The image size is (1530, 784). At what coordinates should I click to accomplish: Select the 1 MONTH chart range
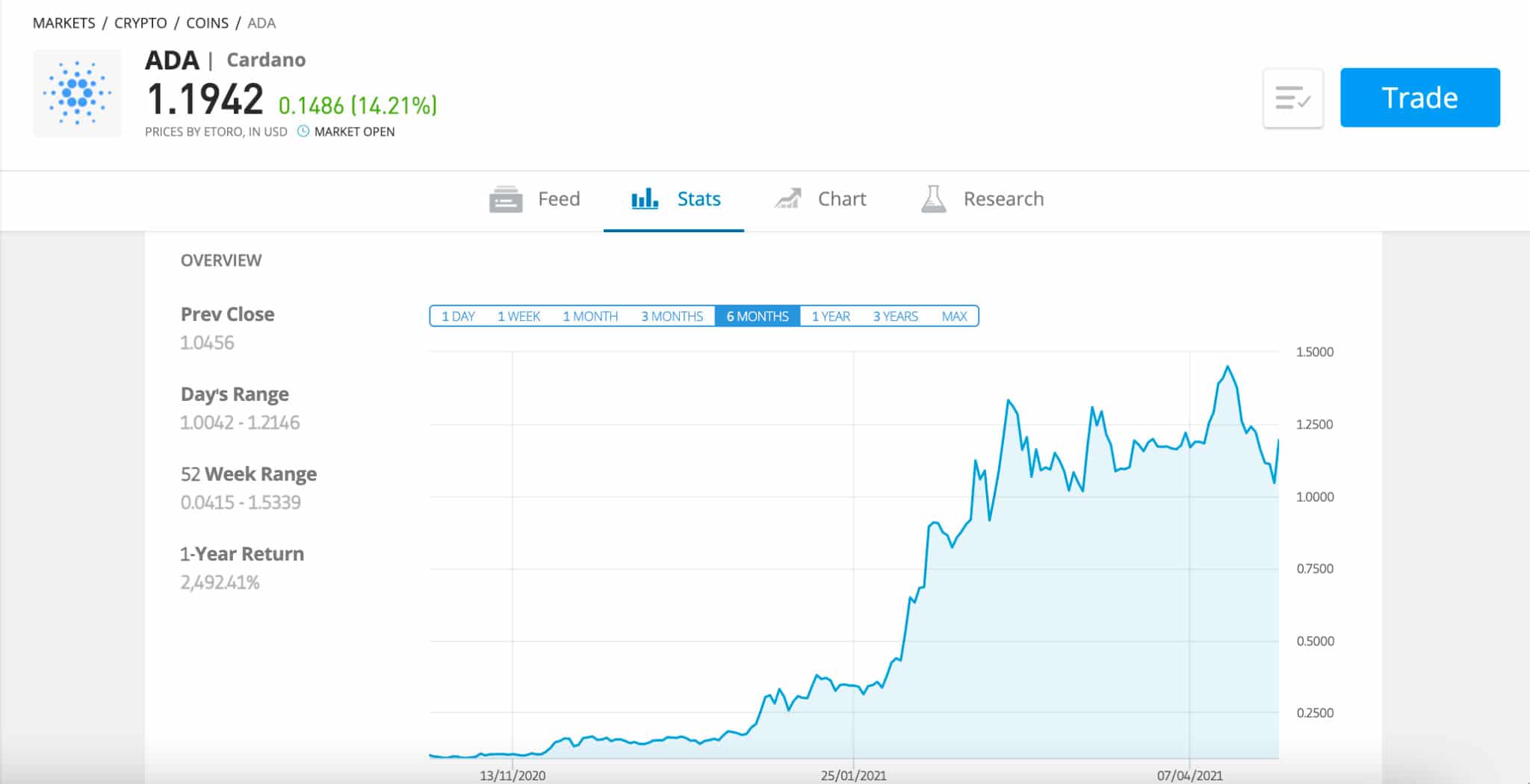click(590, 316)
